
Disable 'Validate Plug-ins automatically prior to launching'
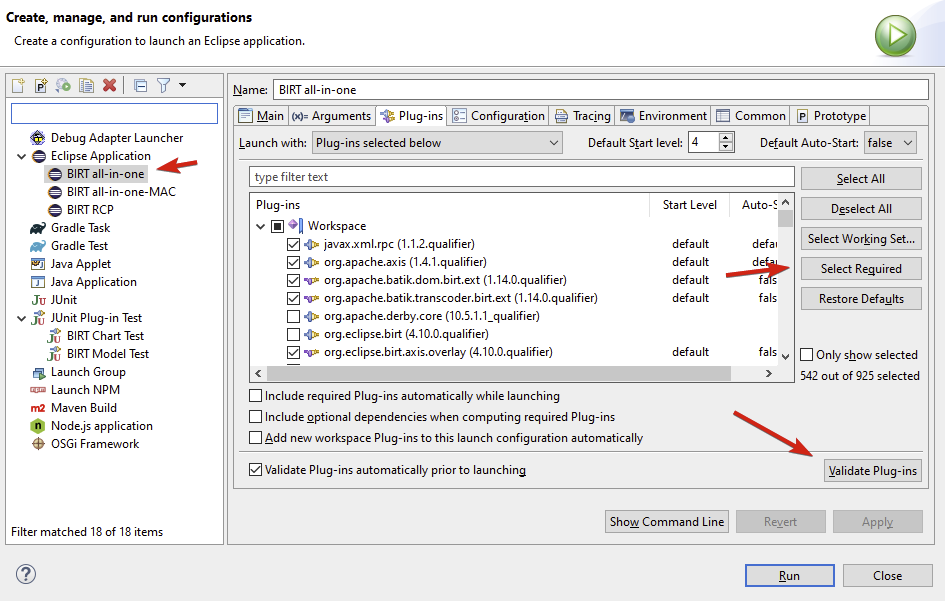click(x=255, y=470)
